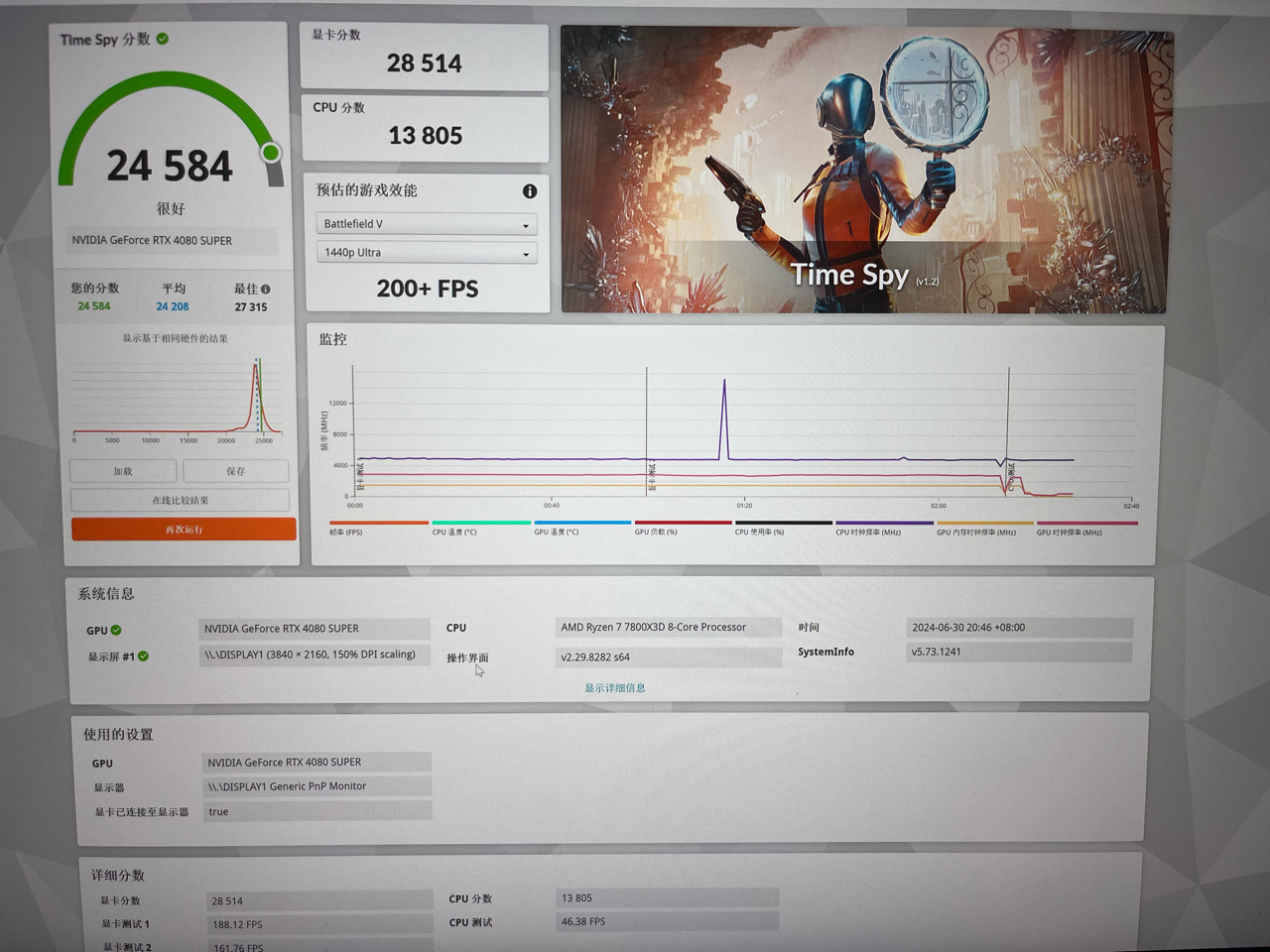The image size is (1270, 952).
Task: Toggle the GPU 温度 series visibility
Action: [581, 523]
